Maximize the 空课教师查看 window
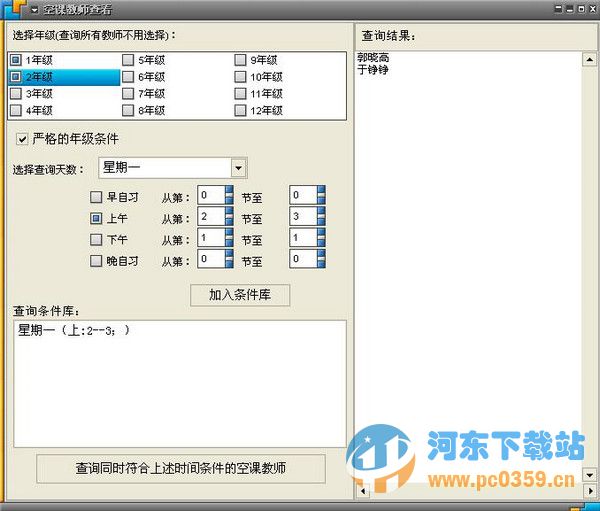 click(x=581, y=8)
